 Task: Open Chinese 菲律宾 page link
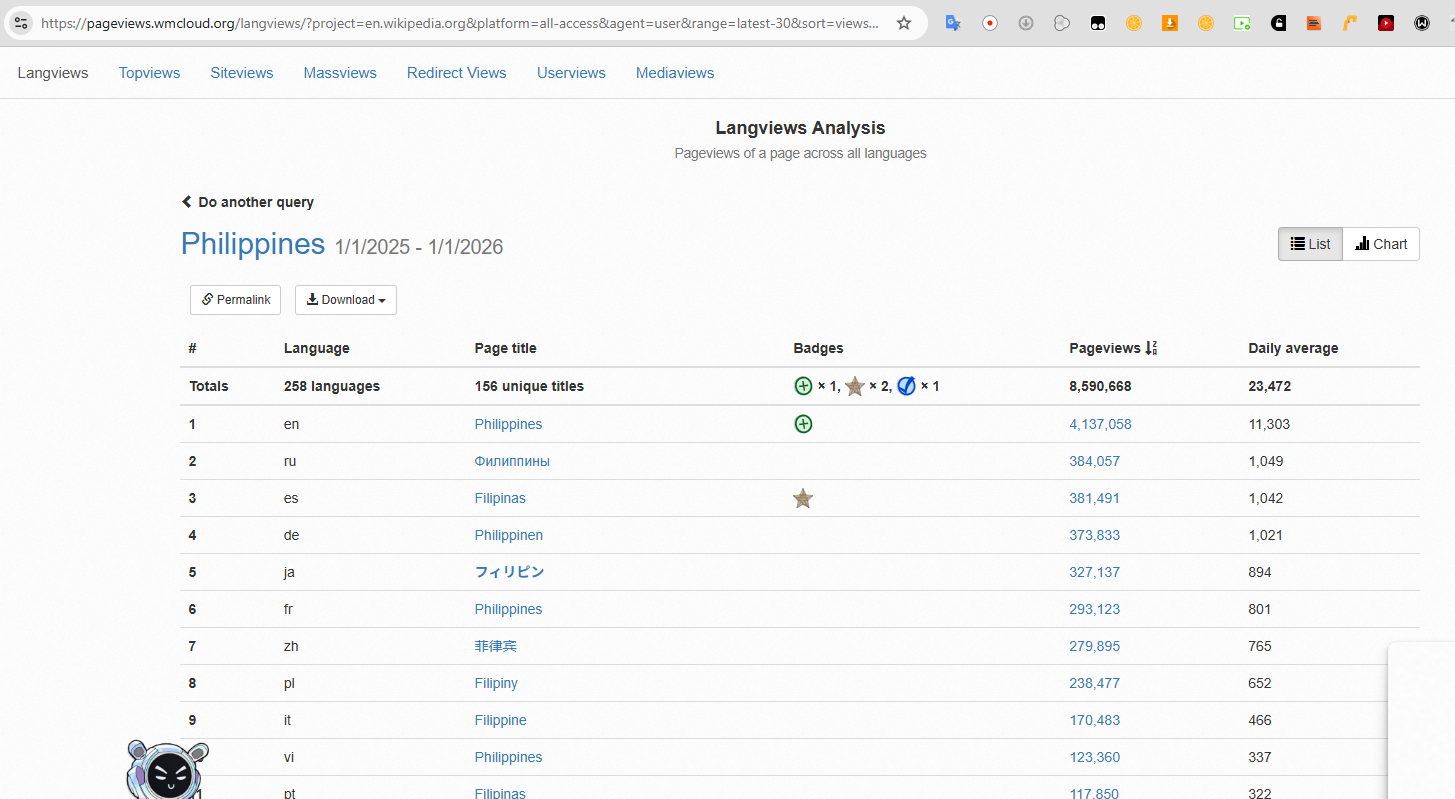tap(496, 646)
